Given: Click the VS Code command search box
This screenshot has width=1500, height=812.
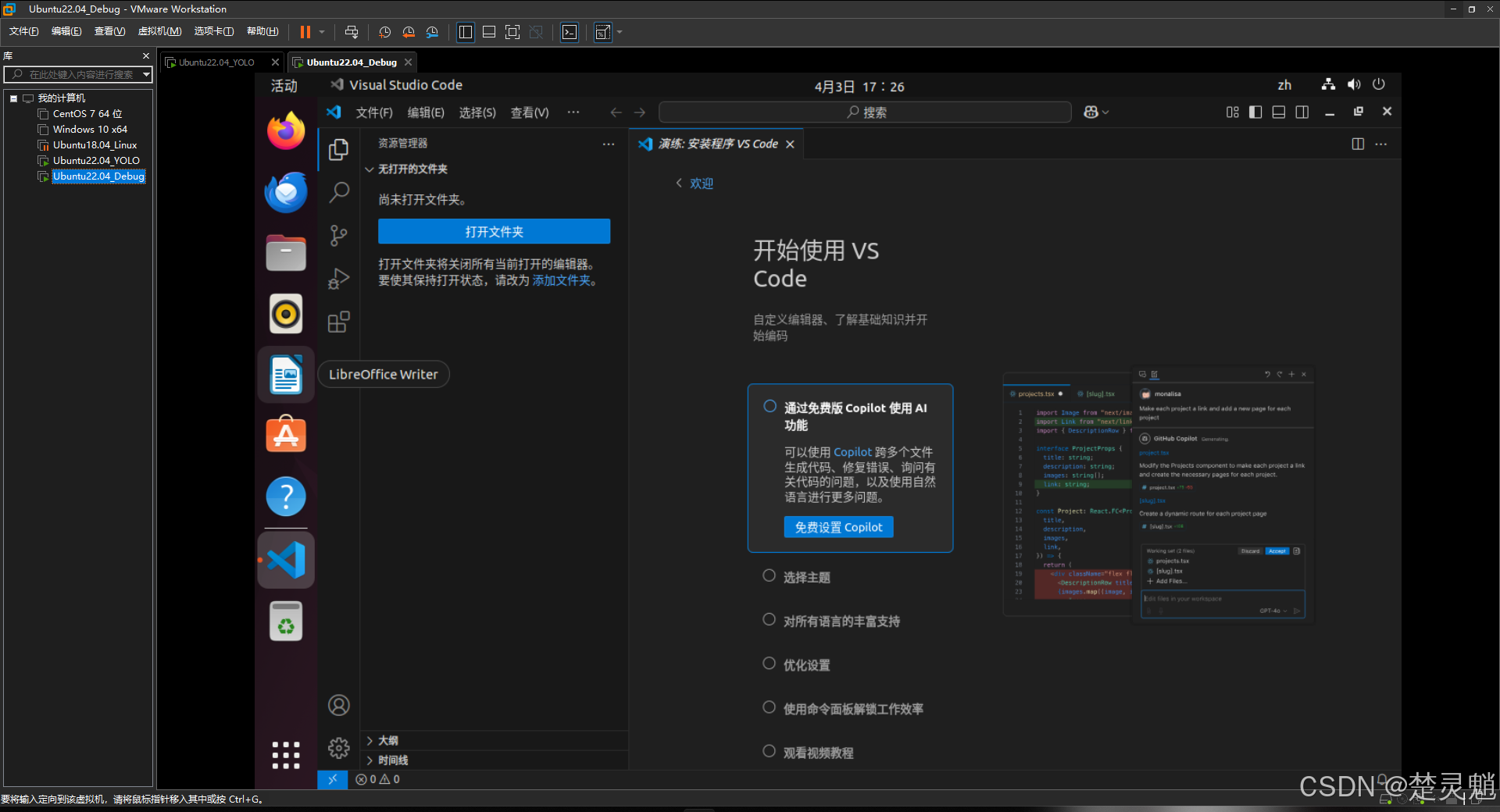Looking at the screenshot, I should [865, 112].
